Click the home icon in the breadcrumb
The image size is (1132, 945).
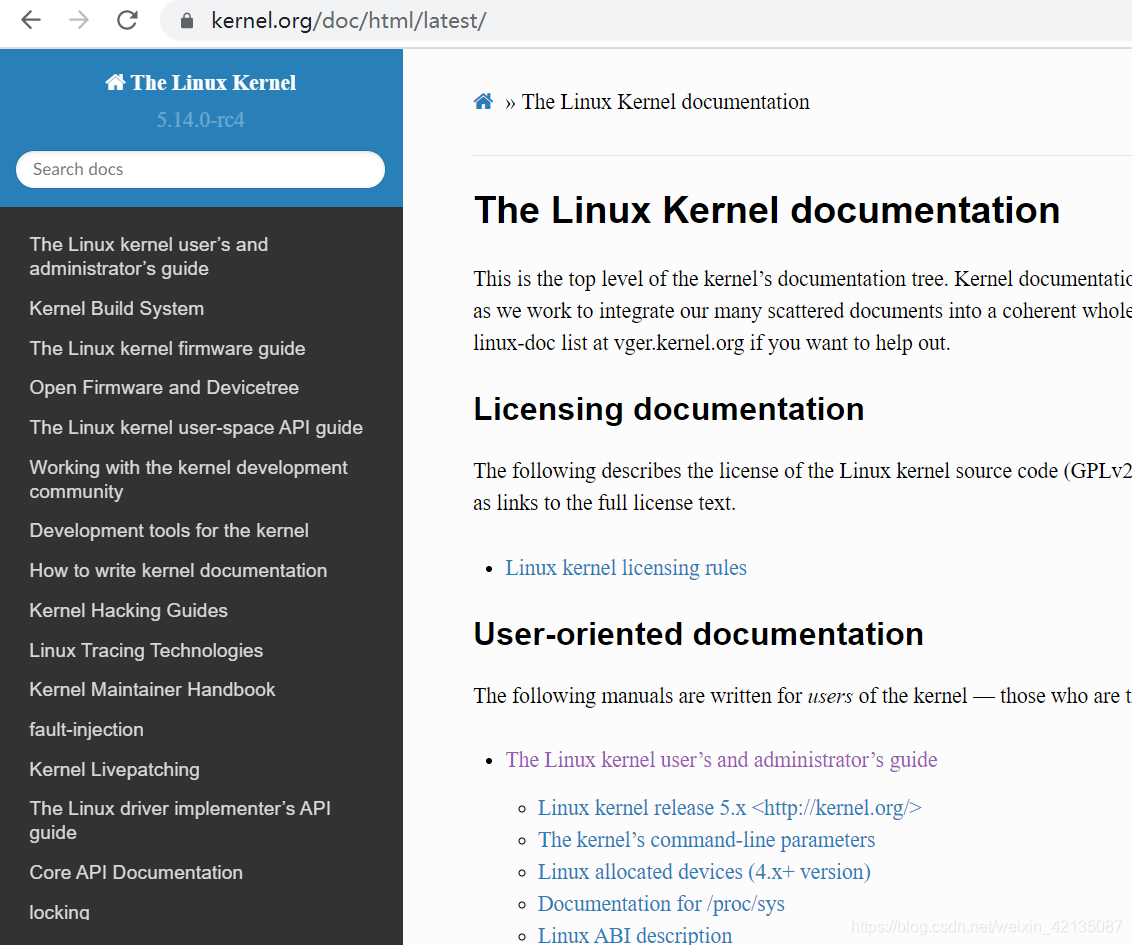pyautogui.click(x=483, y=102)
